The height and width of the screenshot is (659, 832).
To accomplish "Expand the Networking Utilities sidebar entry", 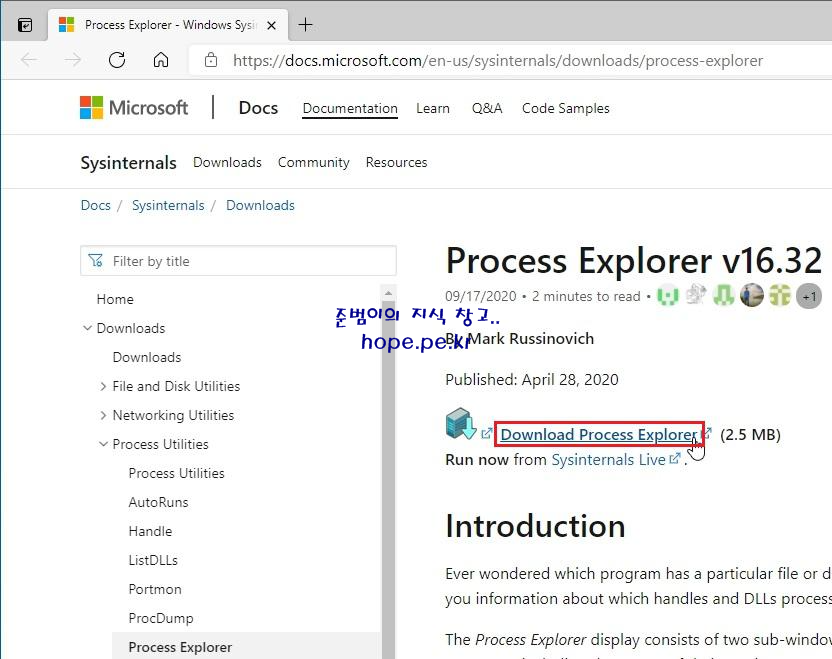I will tap(104, 415).
